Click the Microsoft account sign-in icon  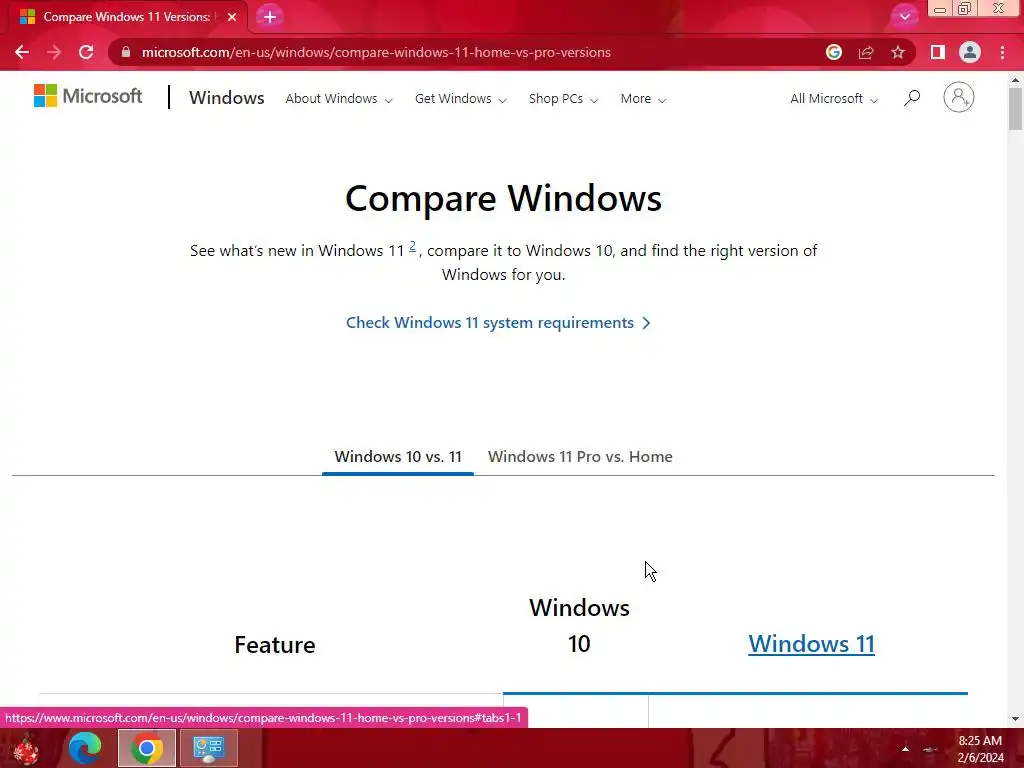(959, 97)
